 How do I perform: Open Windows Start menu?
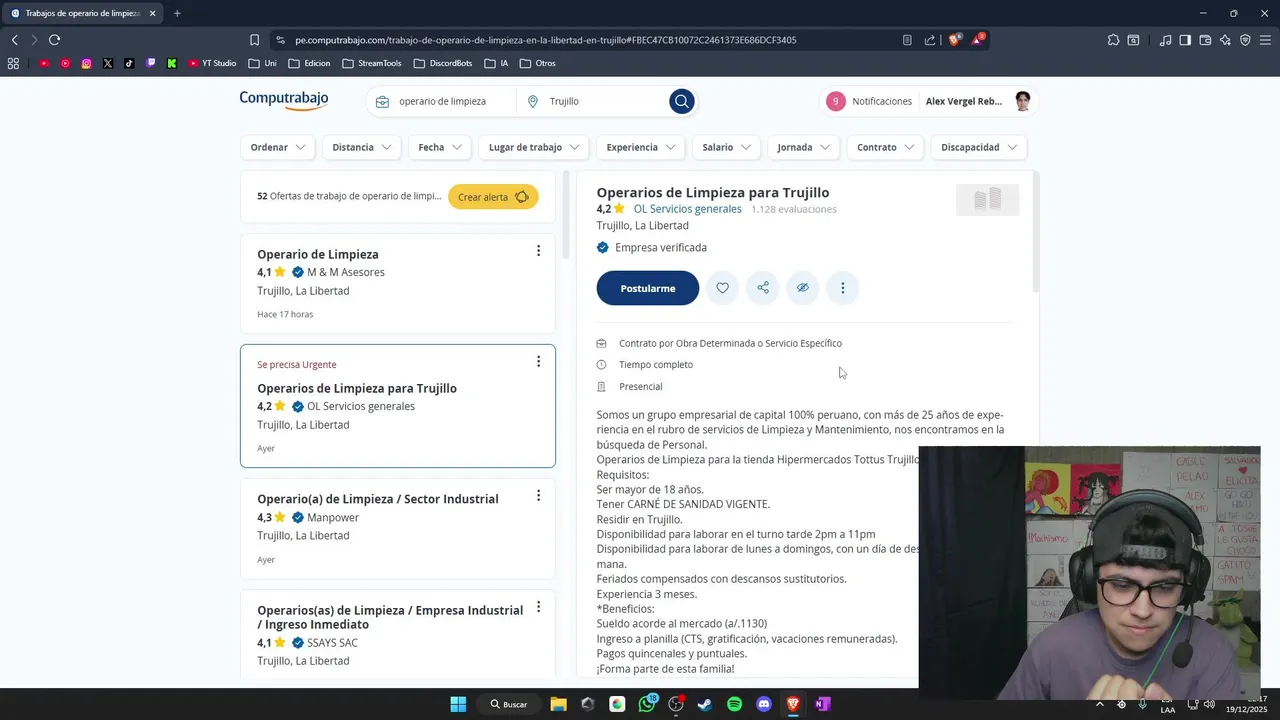pos(458,704)
